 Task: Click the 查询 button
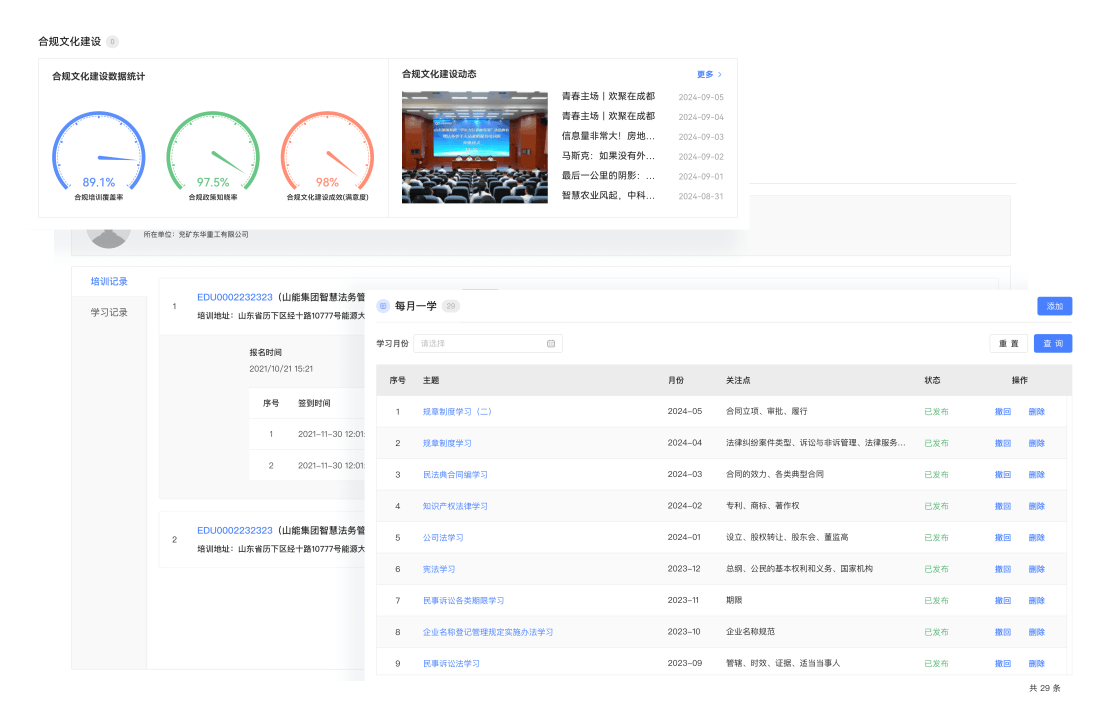point(1053,343)
